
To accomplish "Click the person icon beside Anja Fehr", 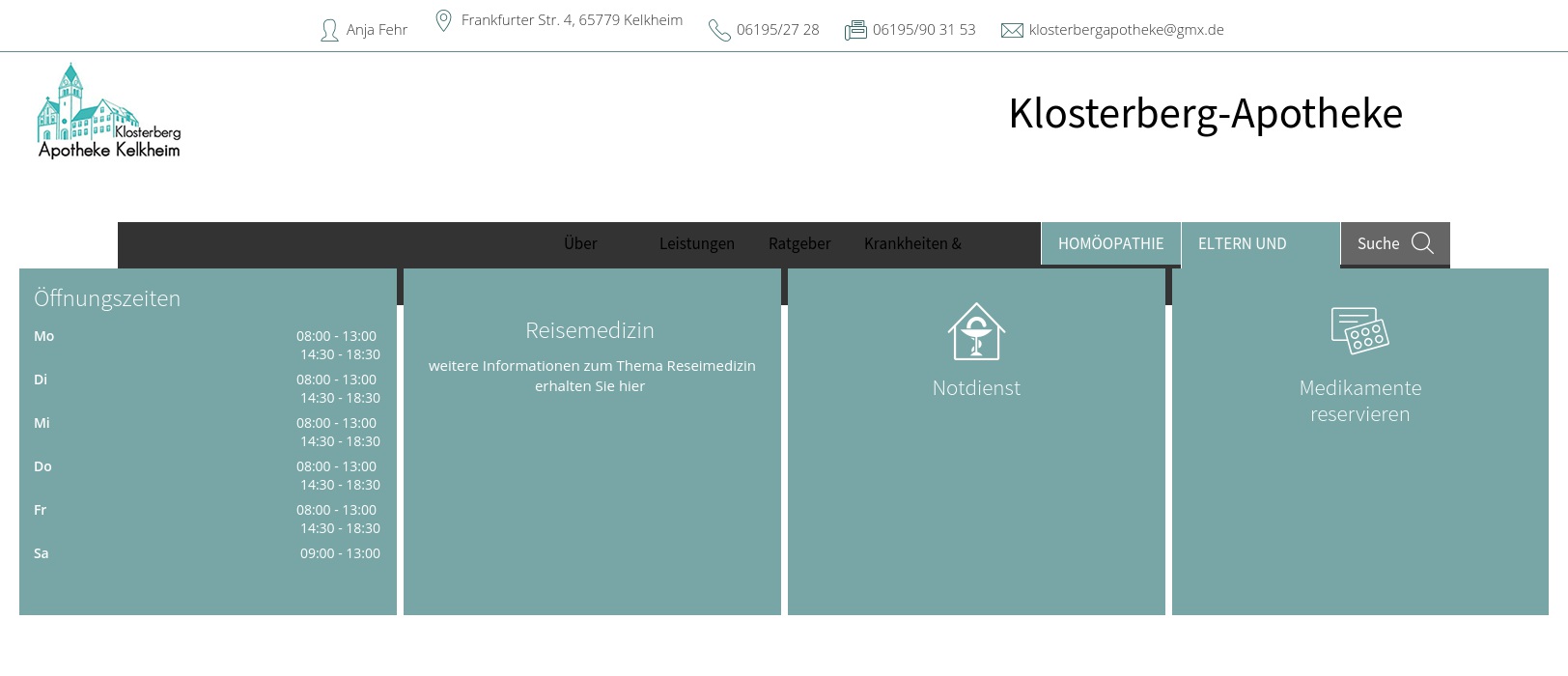I will [x=329, y=31].
